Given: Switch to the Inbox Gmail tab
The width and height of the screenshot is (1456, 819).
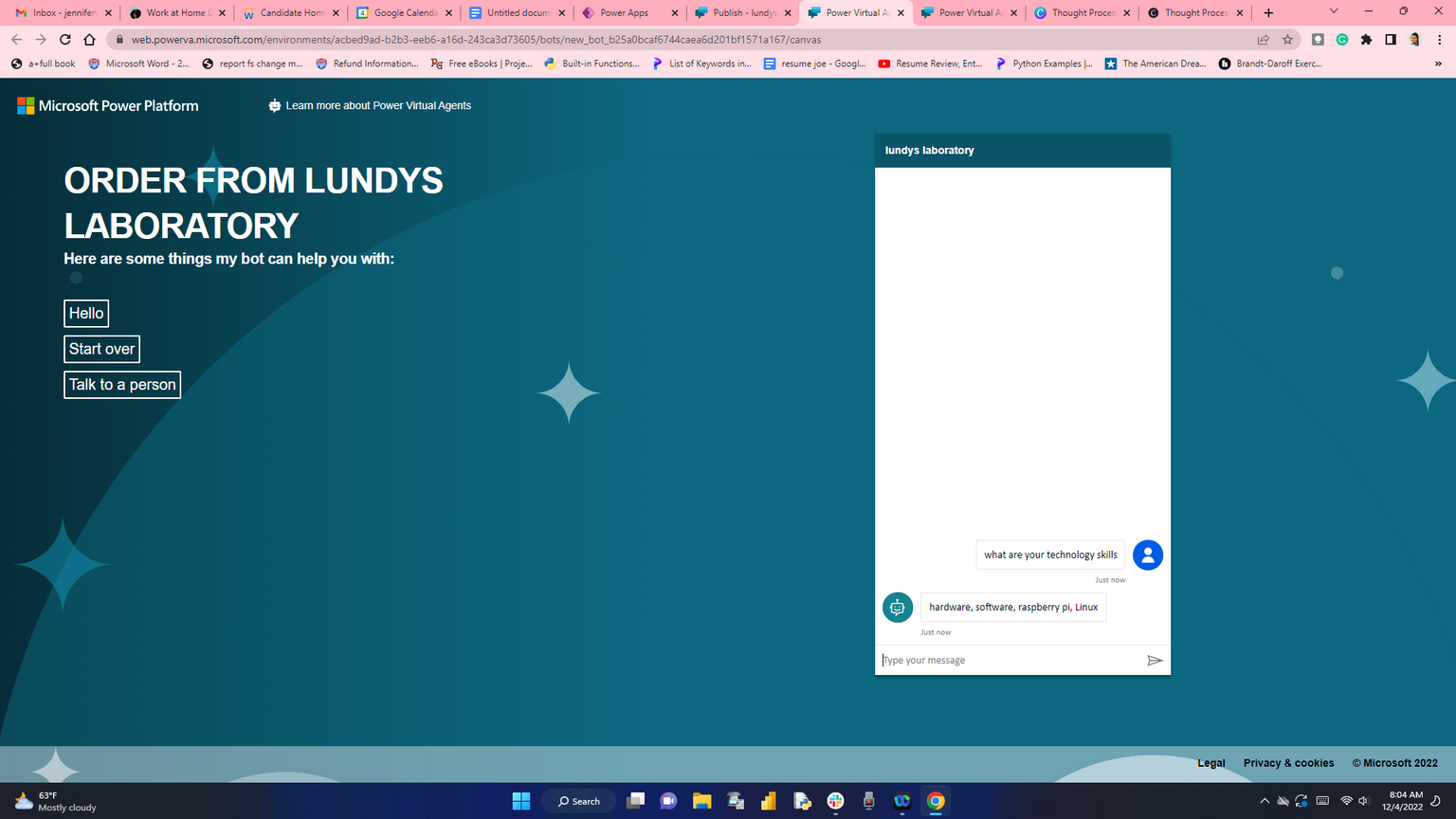Looking at the screenshot, I should (64, 13).
